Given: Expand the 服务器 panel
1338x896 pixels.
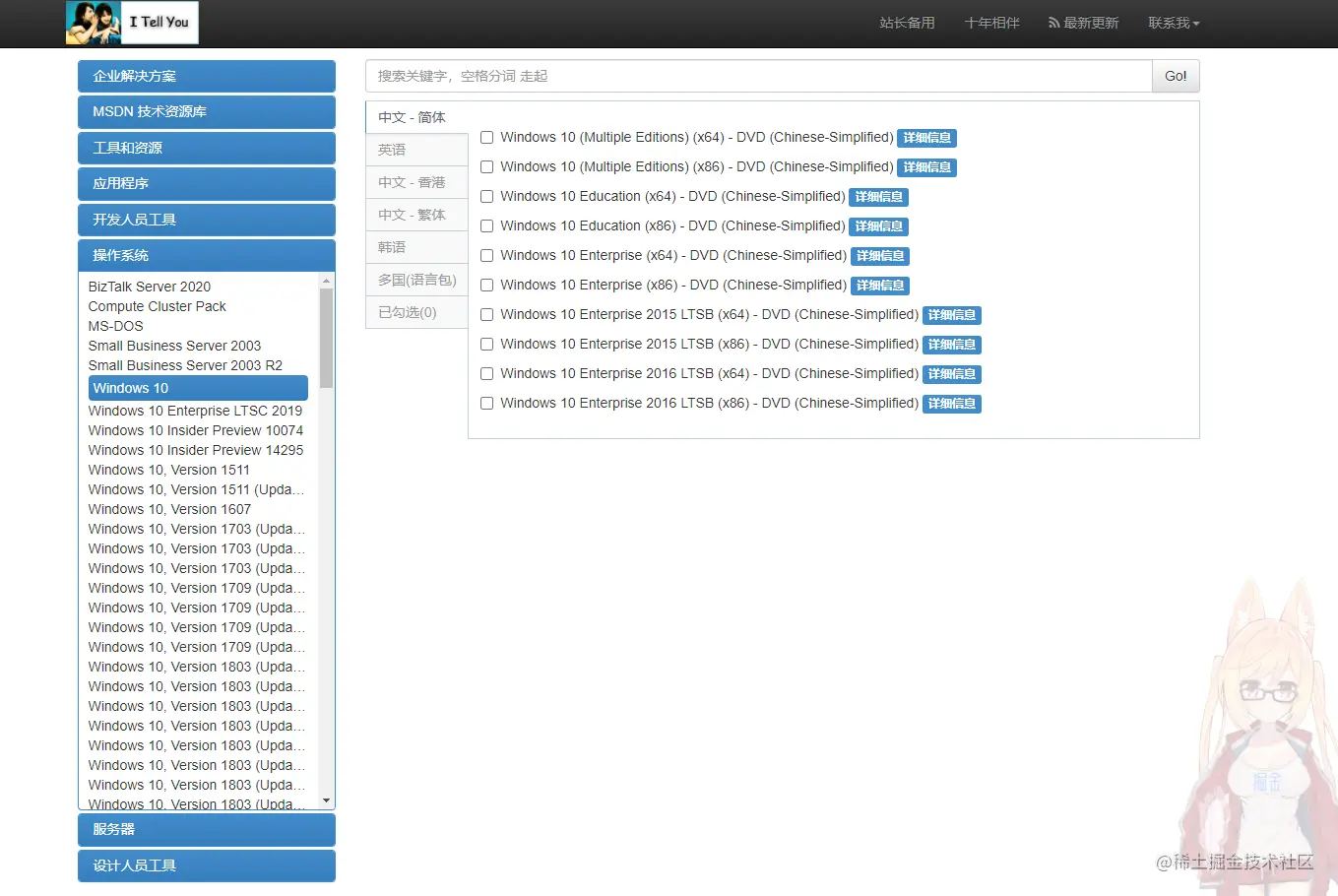Looking at the screenshot, I should tap(207, 829).
